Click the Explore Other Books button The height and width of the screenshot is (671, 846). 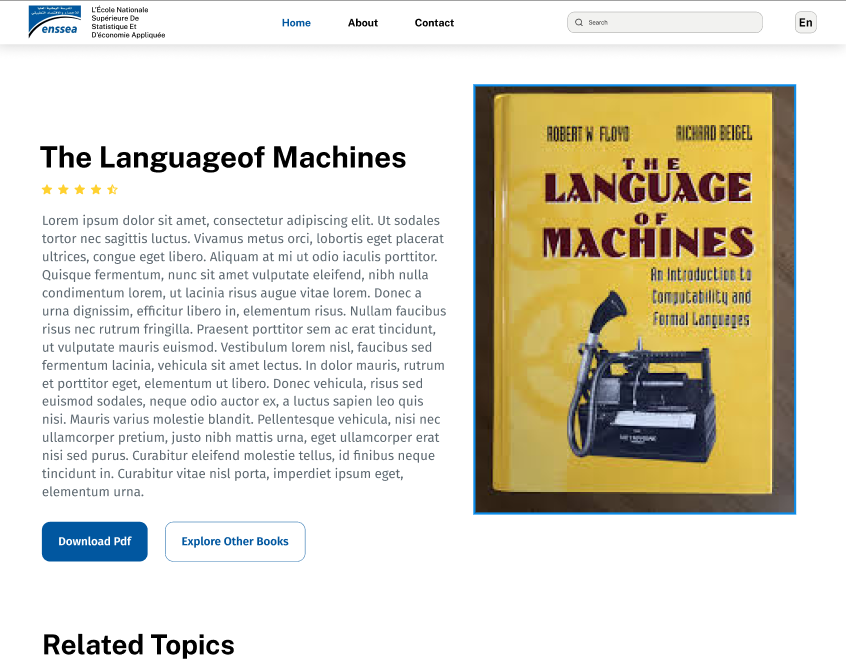(x=235, y=541)
